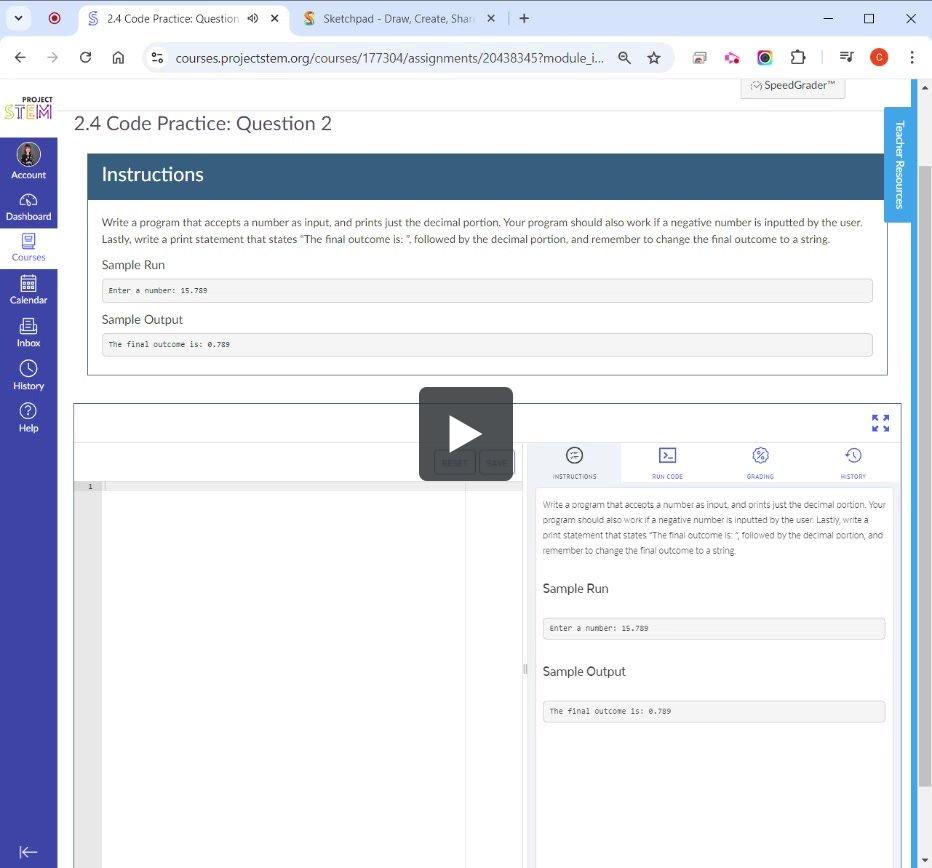Click the Save button in the editor
Viewport: 932px width, 868px height.
tap(496, 462)
